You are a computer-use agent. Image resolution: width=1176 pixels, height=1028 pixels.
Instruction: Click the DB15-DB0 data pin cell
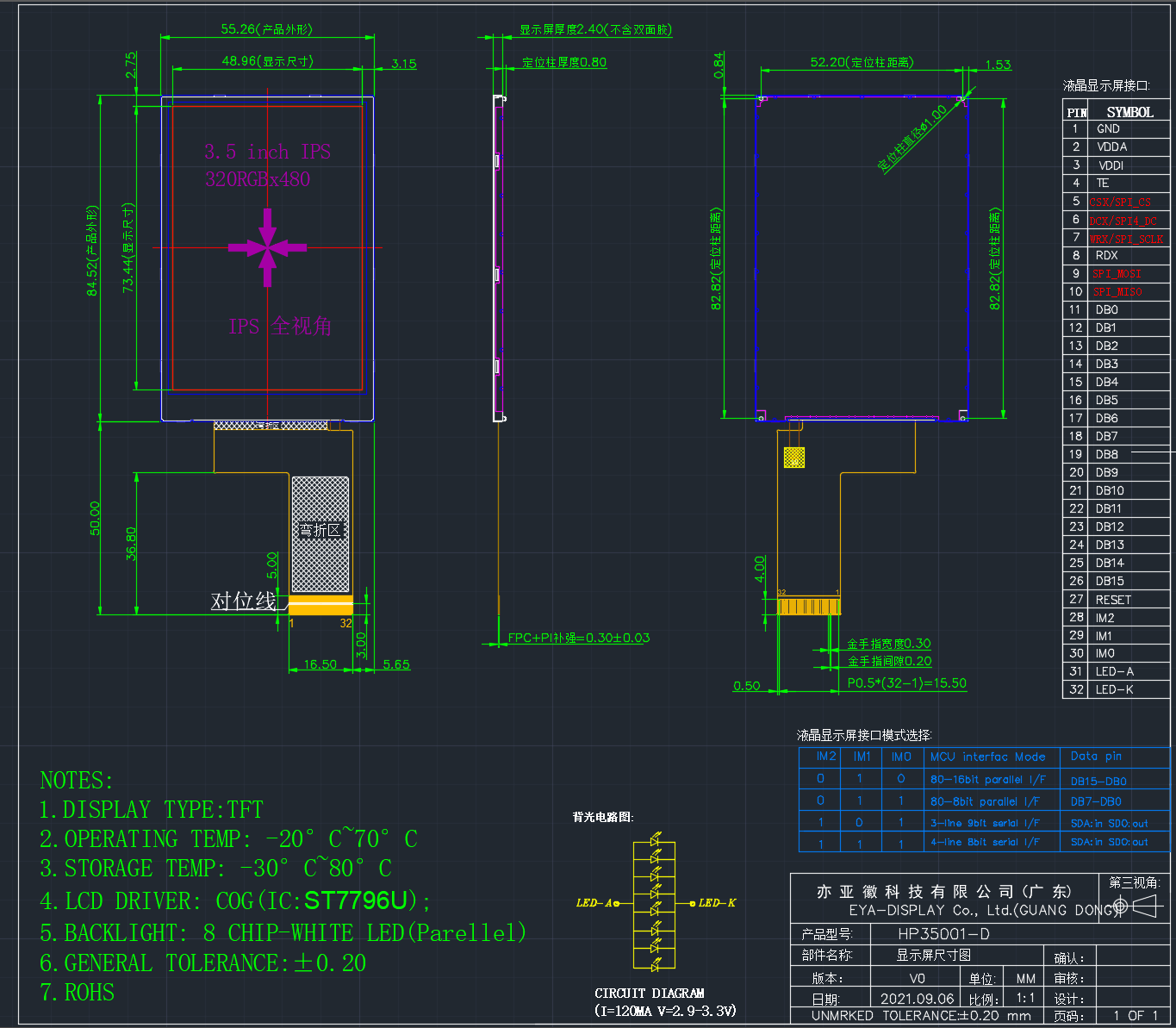click(1098, 781)
